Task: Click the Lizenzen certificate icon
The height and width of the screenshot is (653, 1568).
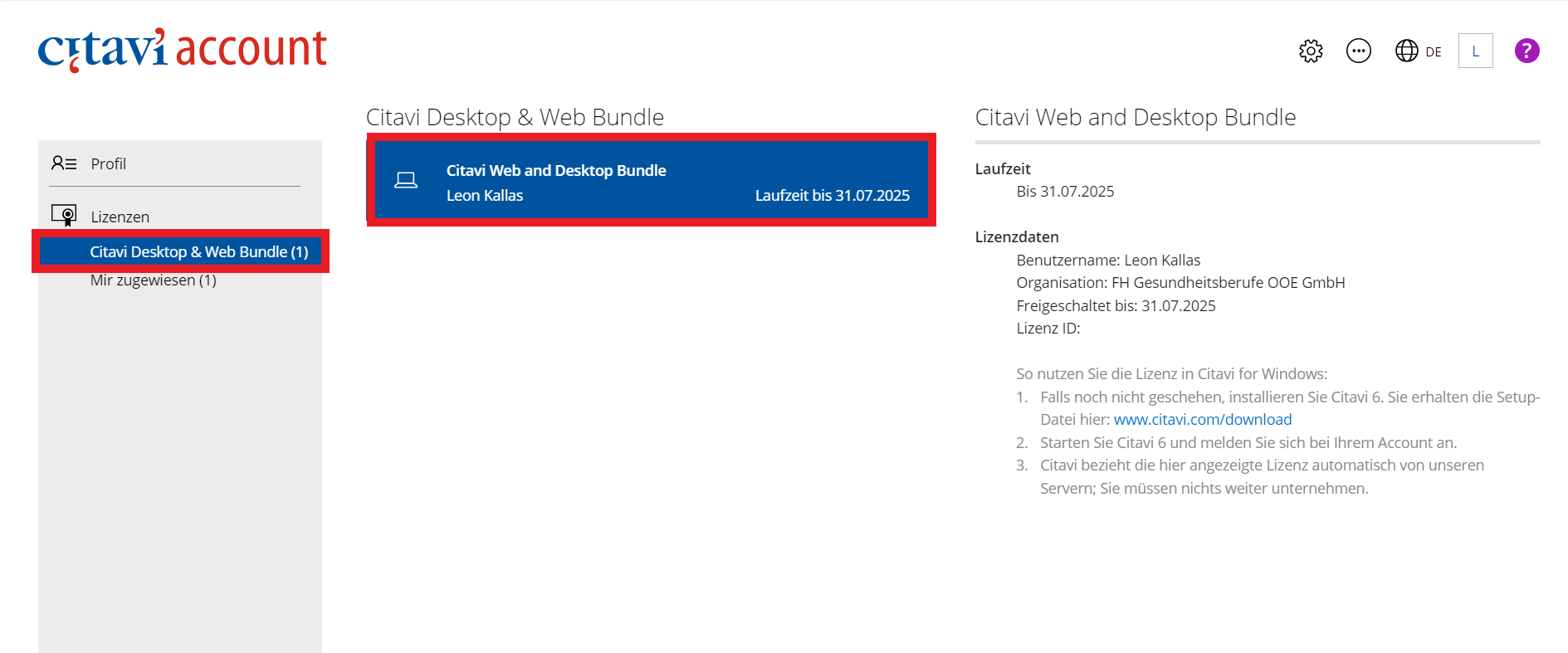Action: pyautogui.click(x=64, y=216)
